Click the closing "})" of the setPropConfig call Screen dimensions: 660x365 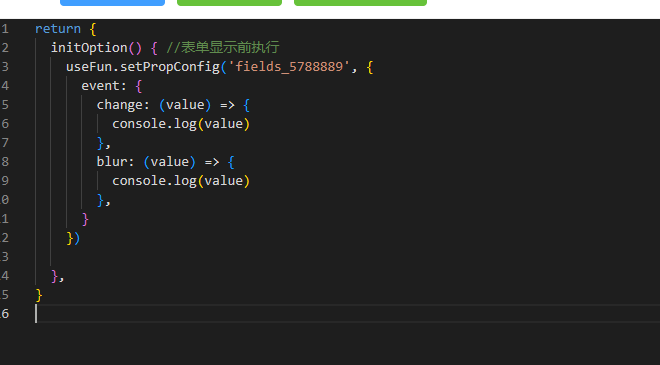73,238
